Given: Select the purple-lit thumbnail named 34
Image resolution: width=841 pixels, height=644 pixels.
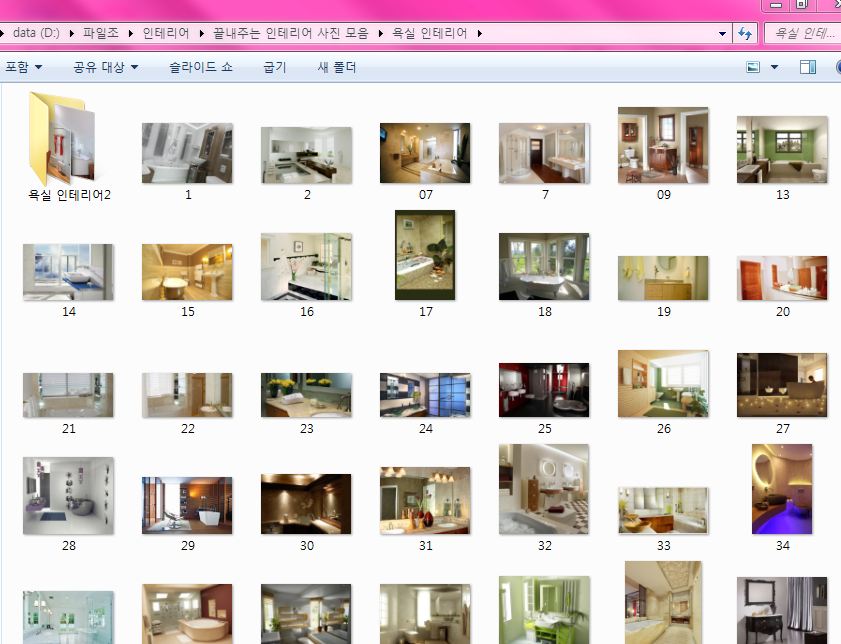Looking at the screenshot, I should 782,489.
